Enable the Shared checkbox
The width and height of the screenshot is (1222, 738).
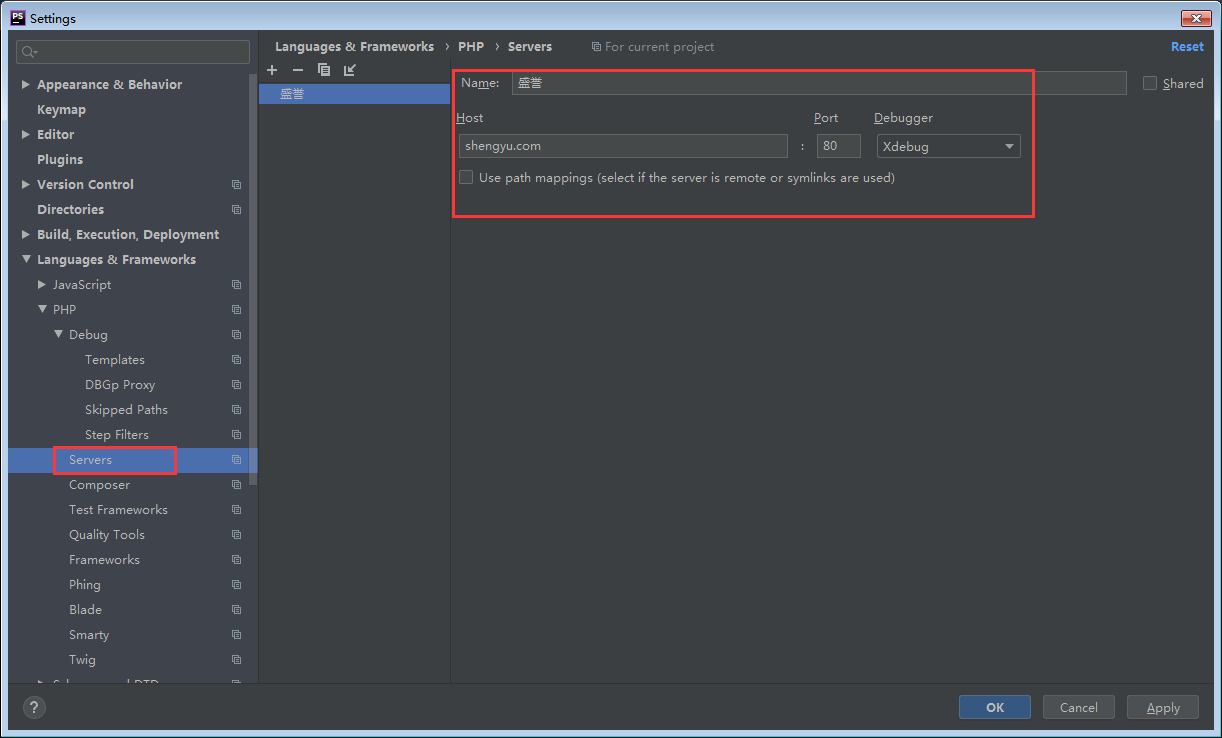[1150, 84]
